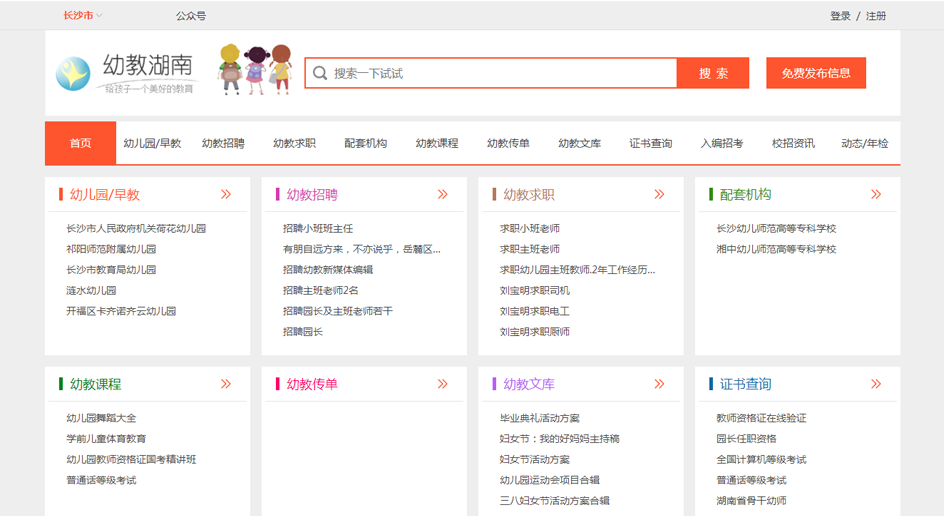
Task: Open more arrow beside 幼教传单 section
Action: (x=442, y=384)
